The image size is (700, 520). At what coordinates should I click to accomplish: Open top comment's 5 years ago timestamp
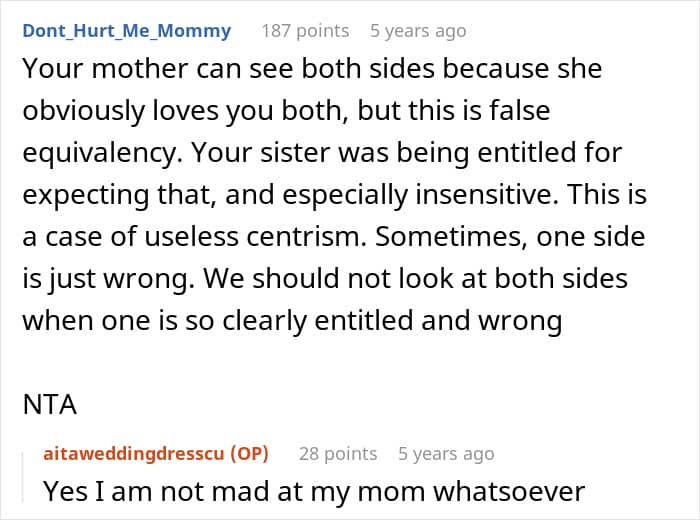click(x=418, y=31)
